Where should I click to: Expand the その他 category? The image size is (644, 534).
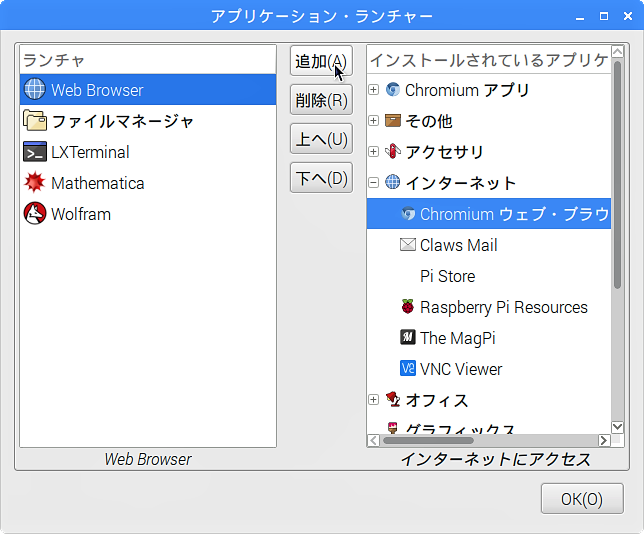click(373, 120)
